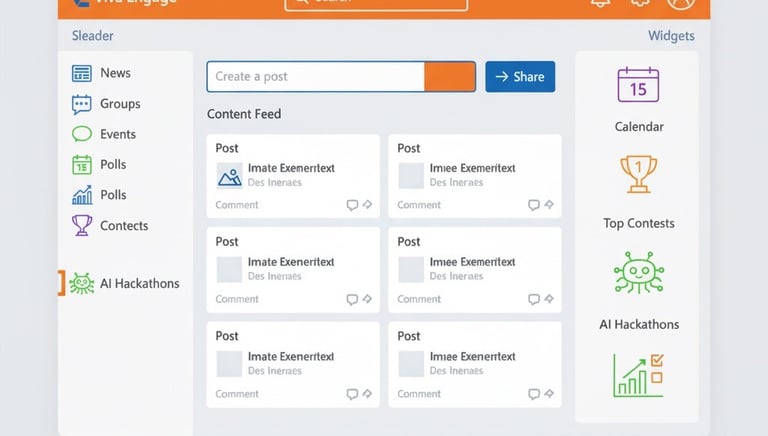Open the image thumbnail on the top-left post
768x436 pixels.
[230, 176]
